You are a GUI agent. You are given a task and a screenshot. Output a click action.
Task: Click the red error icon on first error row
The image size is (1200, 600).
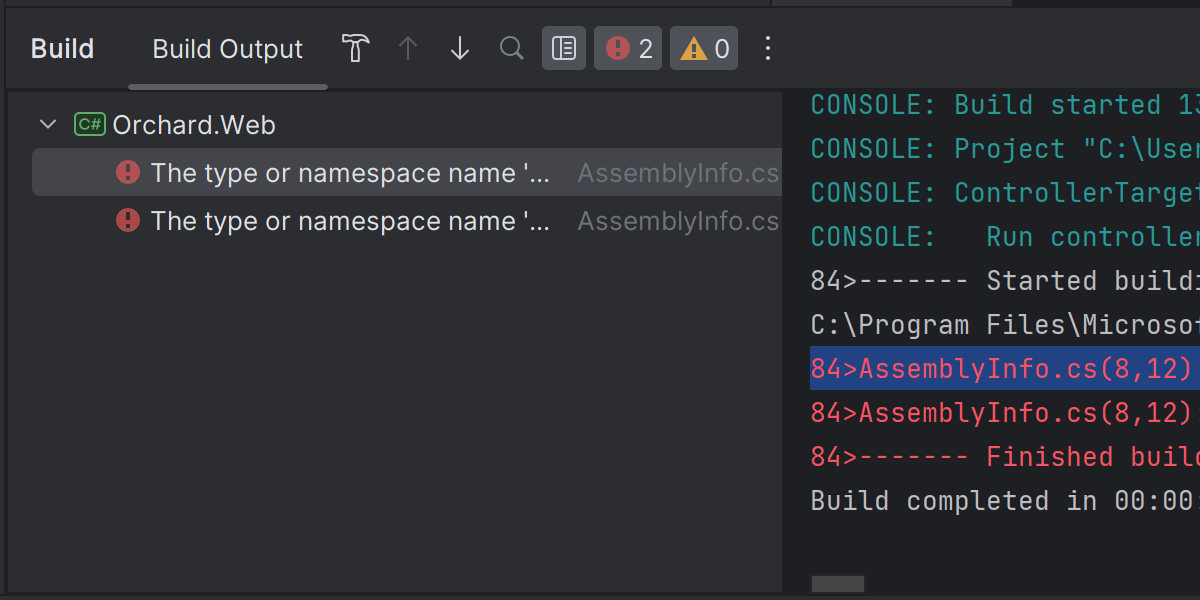128,173
